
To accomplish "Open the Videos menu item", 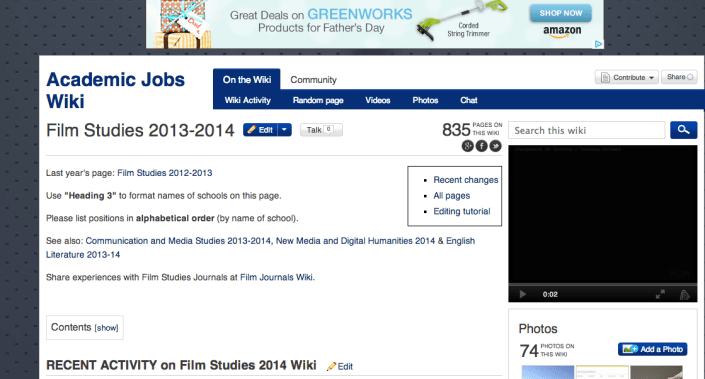I will [378, 100].
